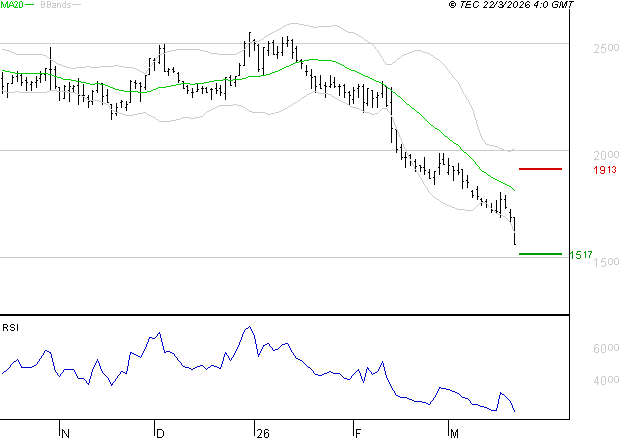Click the red resistance level line
This screenshot has height=440, width=627.
coord(540,169)
